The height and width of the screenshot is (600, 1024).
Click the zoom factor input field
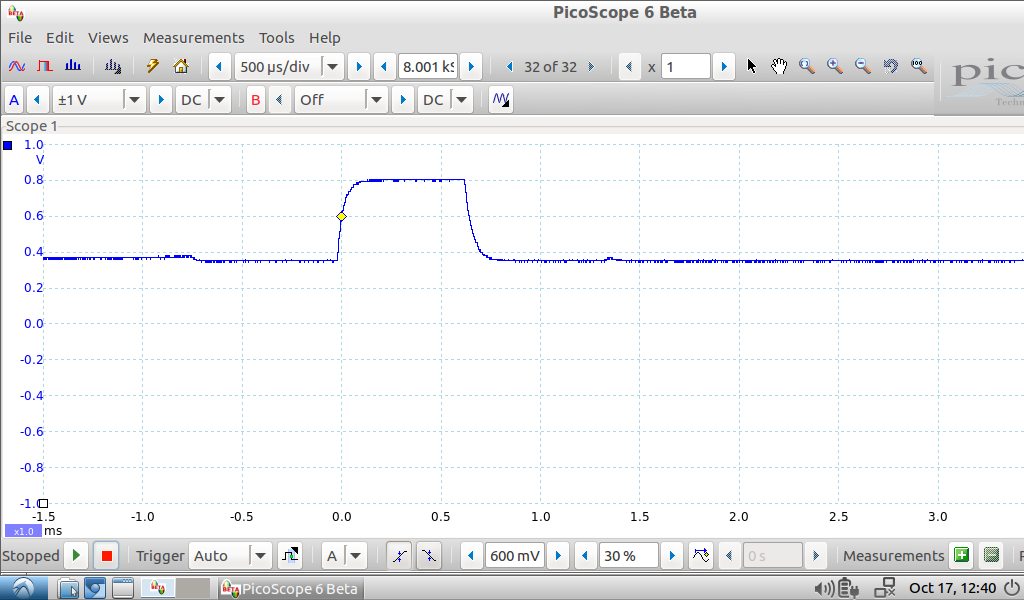click(685, 67)
